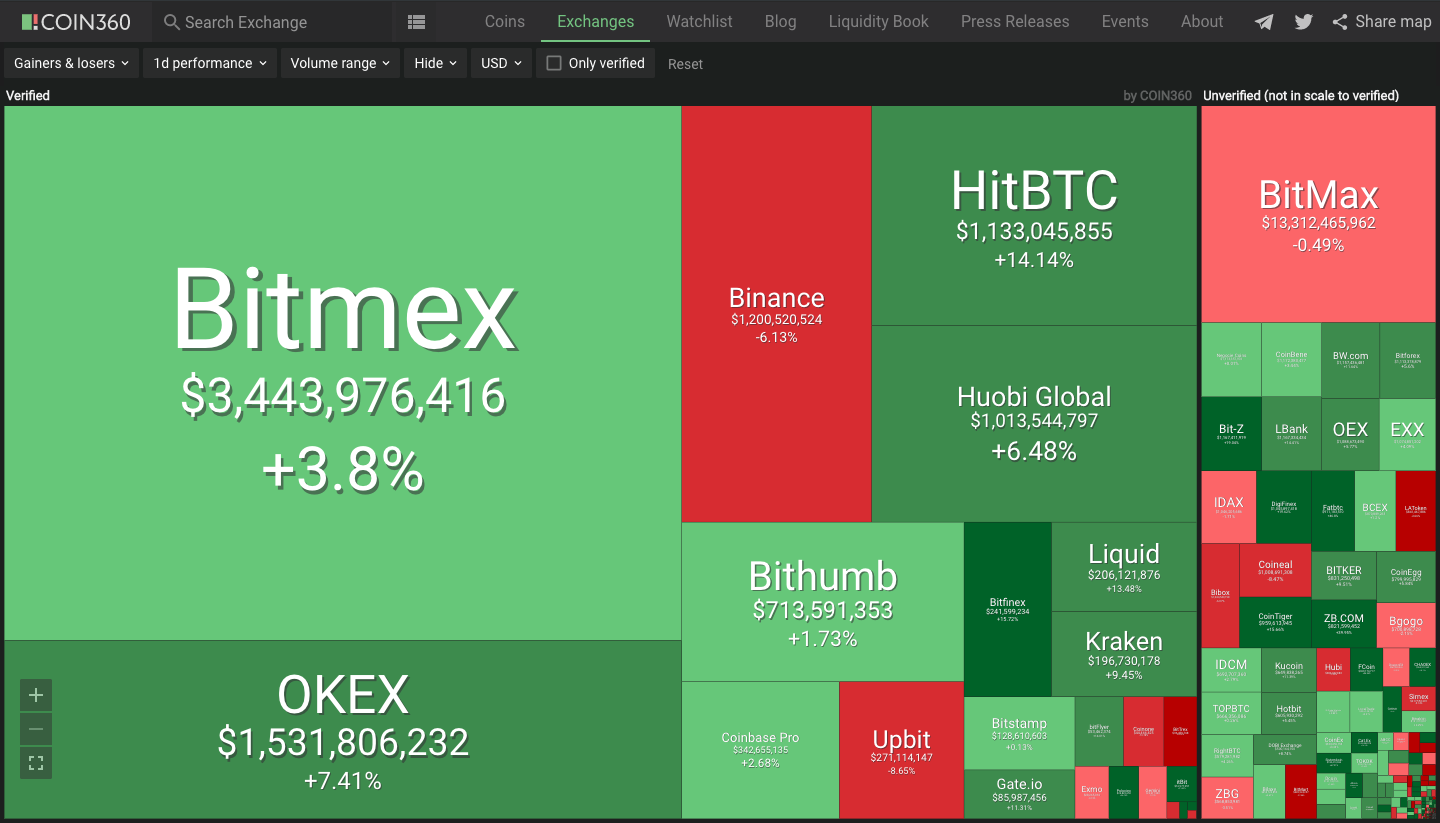Screen dimensions: 1440x823
Task: Zoom out with the minus button
Action: [x=36, y=729]
